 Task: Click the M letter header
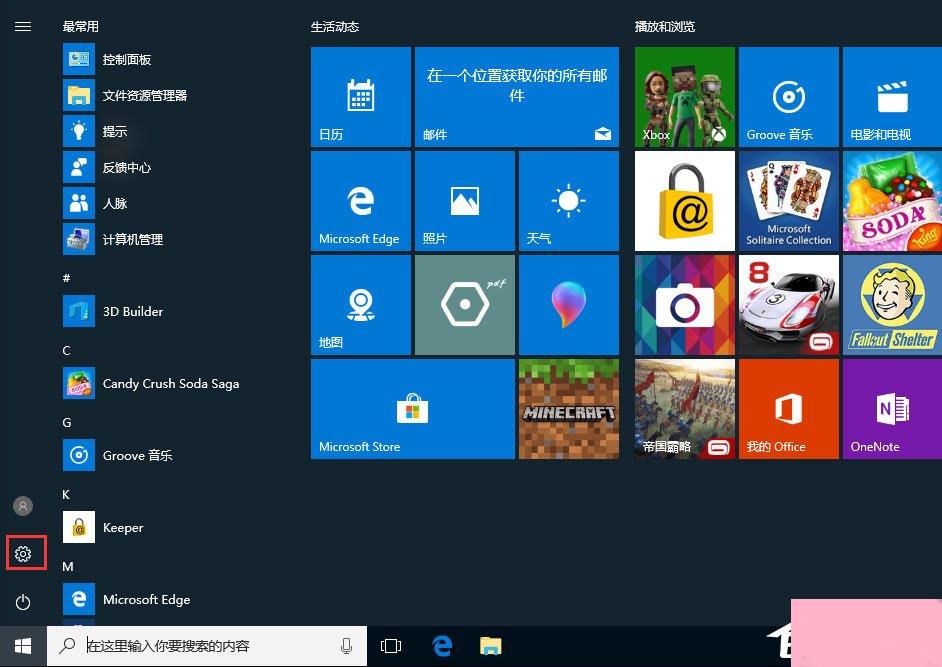point(68,567)
